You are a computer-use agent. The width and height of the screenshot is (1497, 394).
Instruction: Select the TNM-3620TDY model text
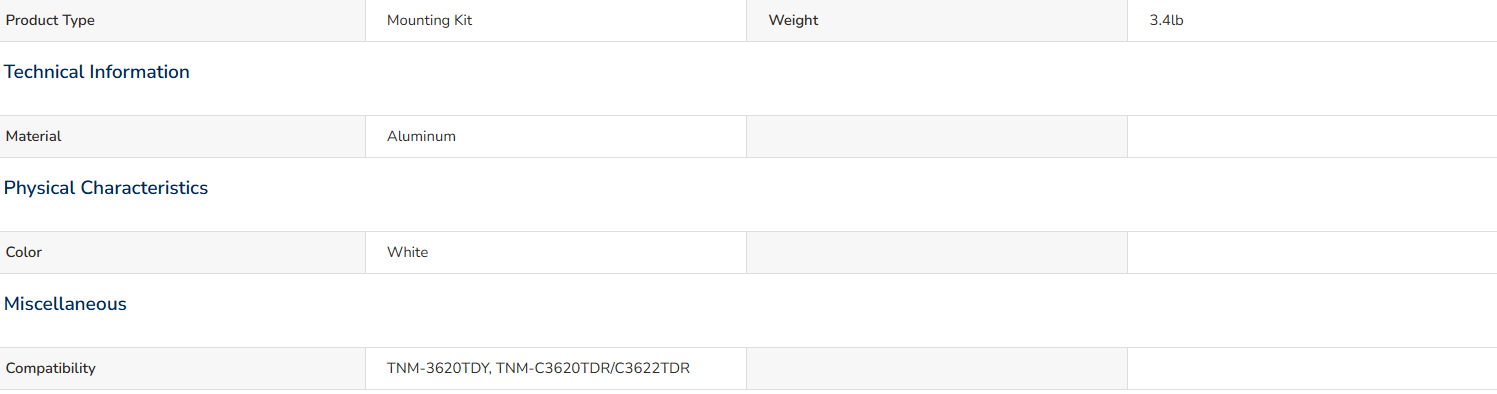(437, 368)
